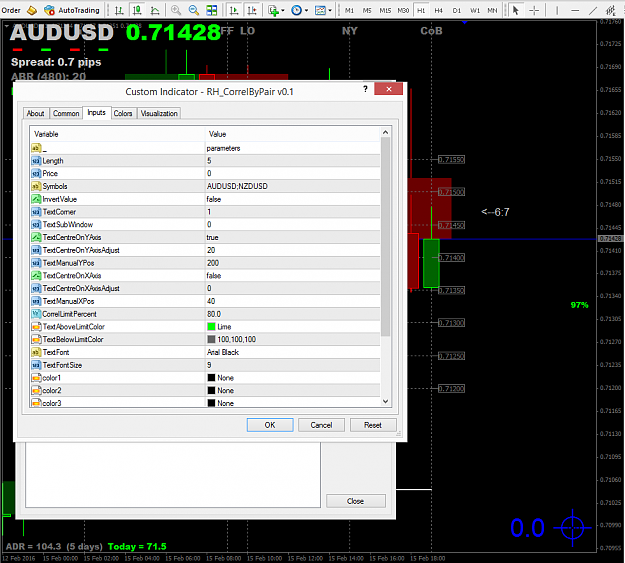Click the Reset button
This screenshot has height=563, width=625.
click(373, 425)
